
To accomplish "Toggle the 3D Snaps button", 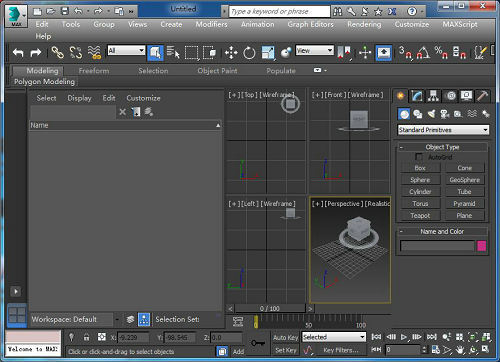I will coord(406,53).
